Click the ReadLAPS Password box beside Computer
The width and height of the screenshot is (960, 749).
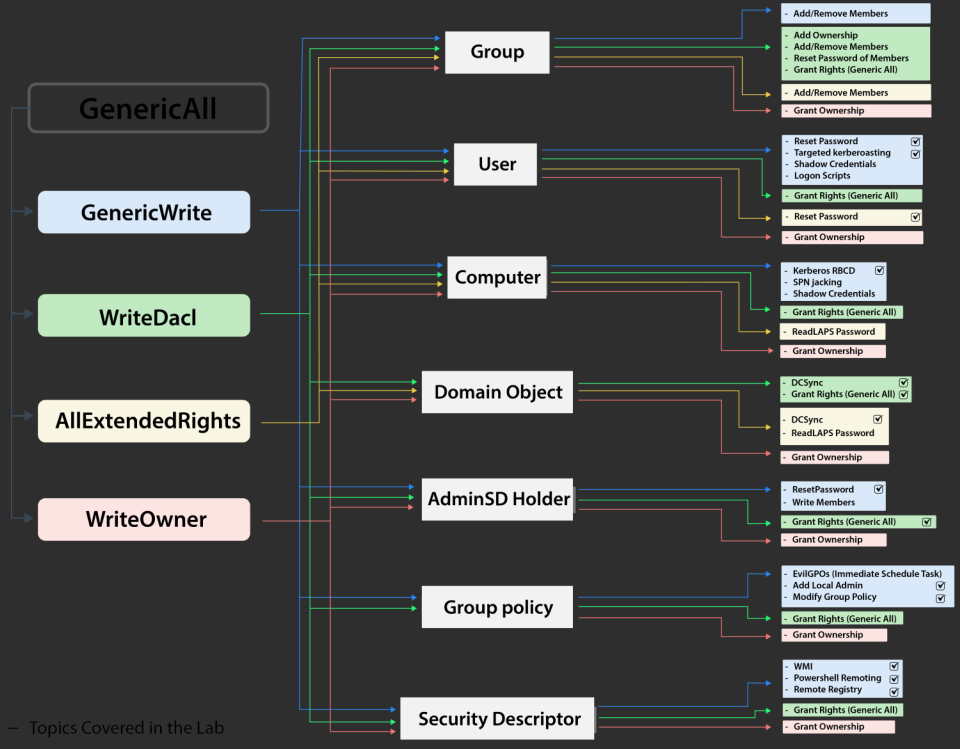tap(832, 332)
